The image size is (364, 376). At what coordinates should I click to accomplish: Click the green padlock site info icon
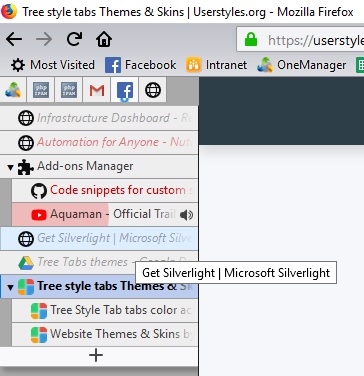(251, 40)
